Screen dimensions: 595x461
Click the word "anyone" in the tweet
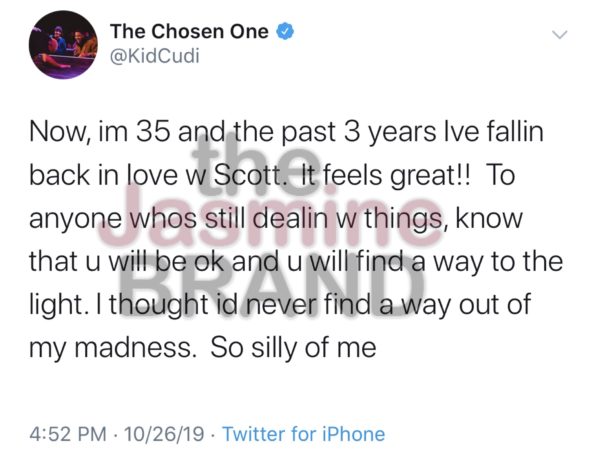pyautogui.click(x=75, y=219)
